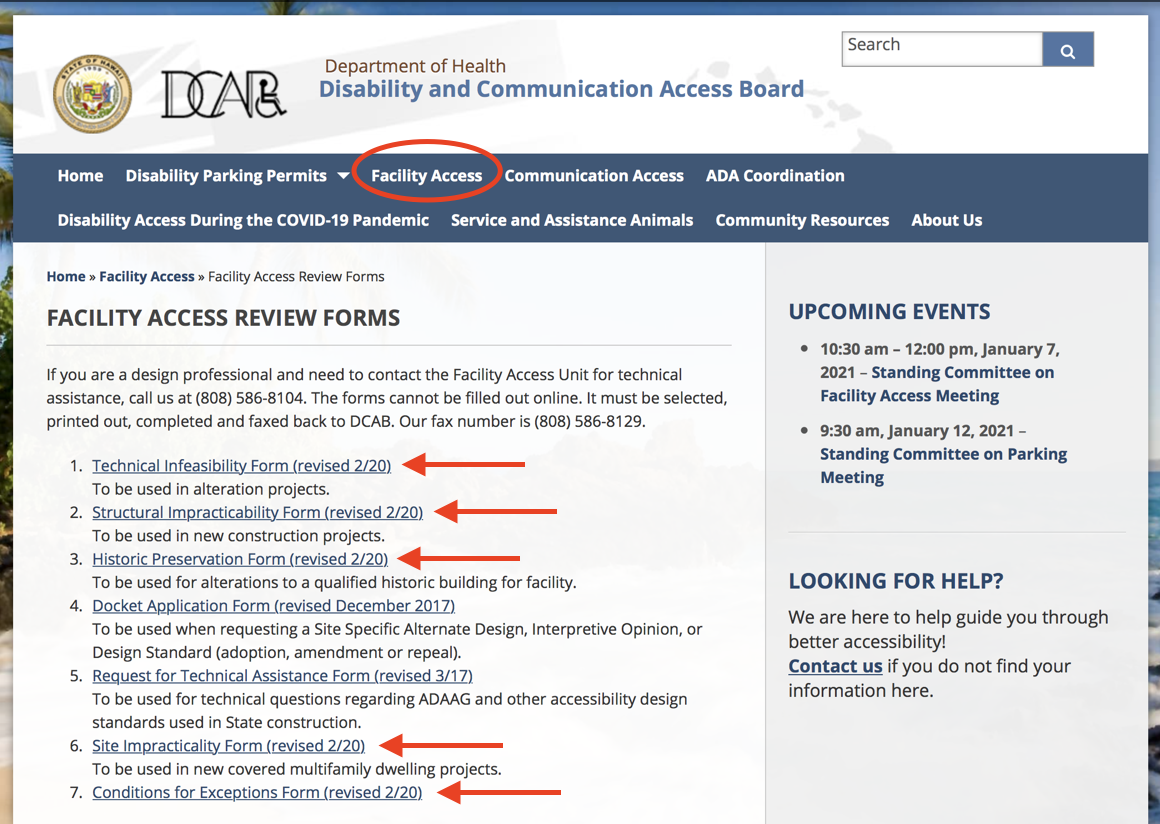Open the Docket Application Form link

coord(273,606)
